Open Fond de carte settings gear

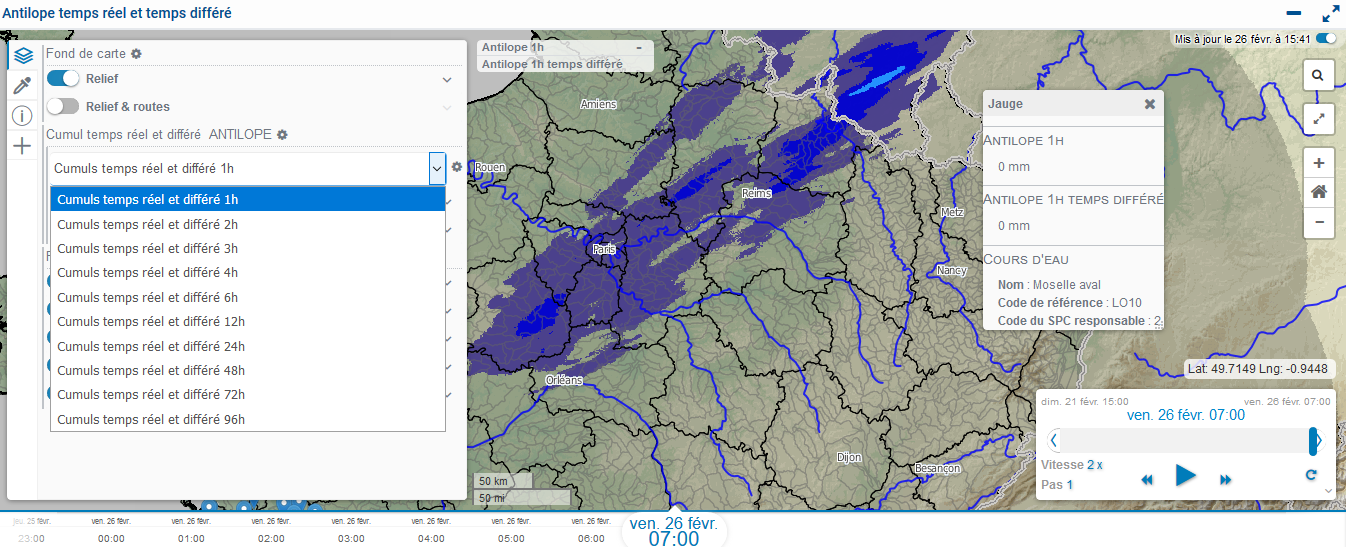coord(137,53)
